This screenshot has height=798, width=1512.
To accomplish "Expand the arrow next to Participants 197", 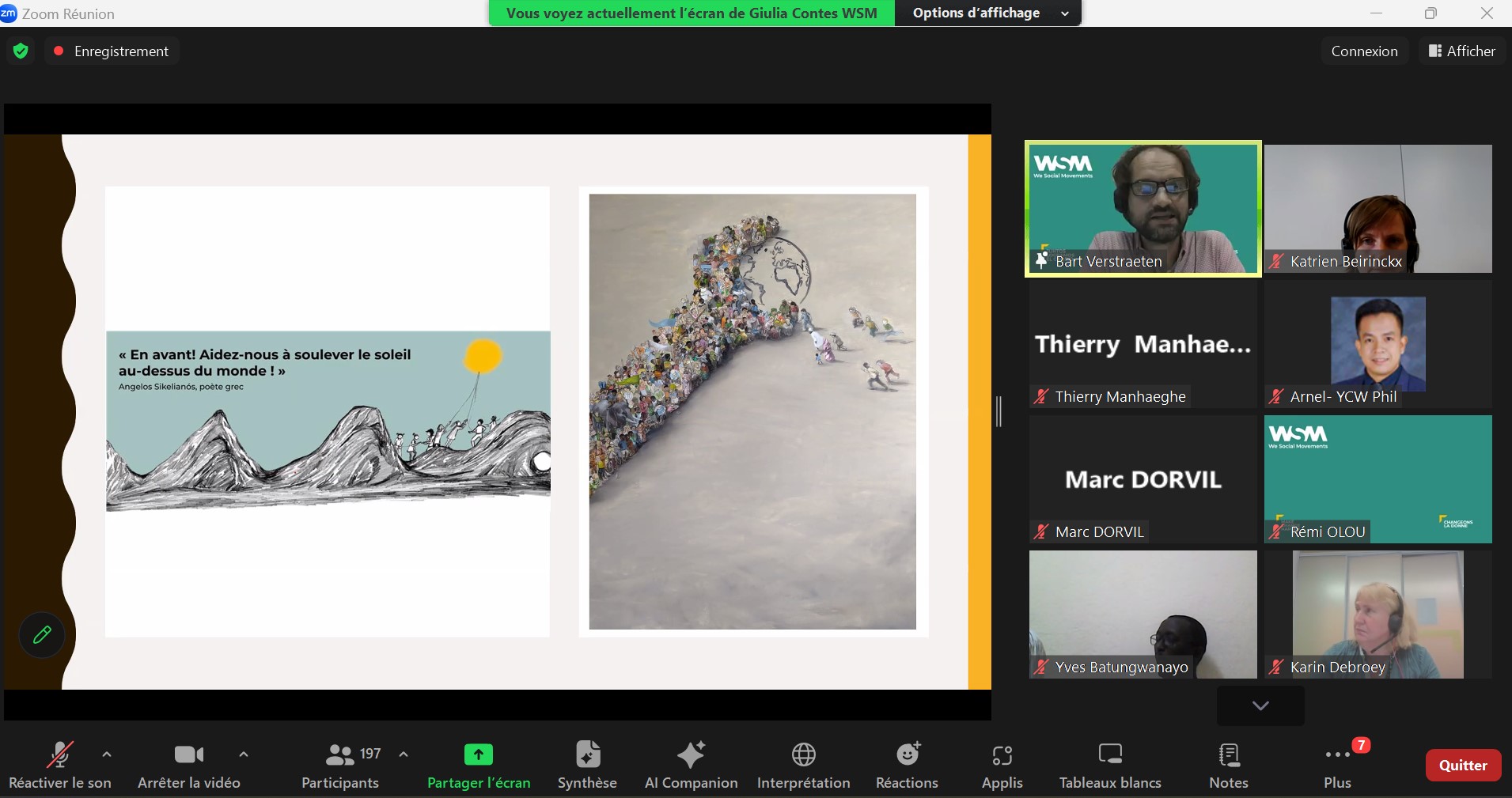I will pos(404,755).
